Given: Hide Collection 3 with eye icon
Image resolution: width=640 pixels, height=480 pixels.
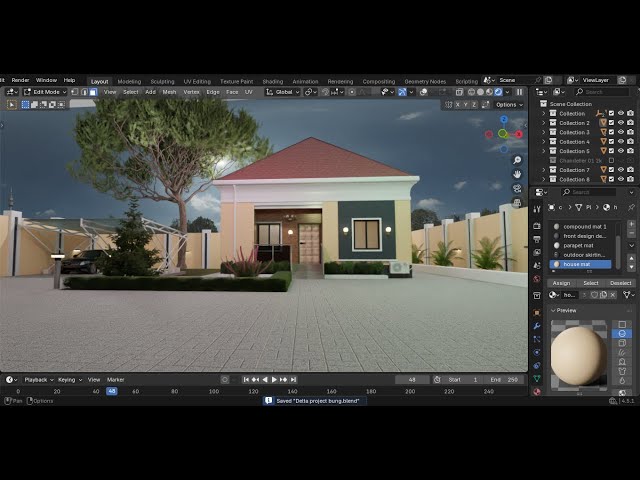Looking at the screenshot, I should pyautogui.click(x=621, y=132).
